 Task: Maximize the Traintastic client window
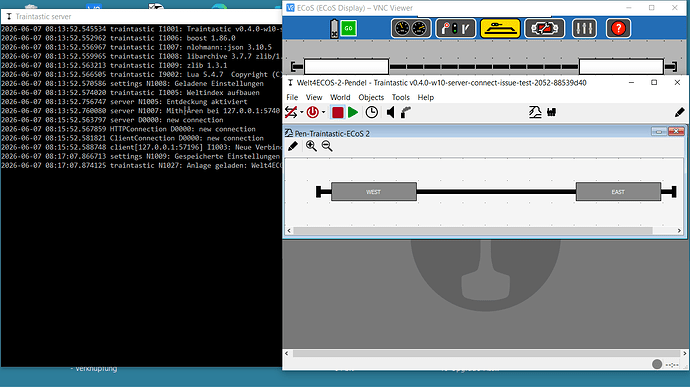(654, 83)
